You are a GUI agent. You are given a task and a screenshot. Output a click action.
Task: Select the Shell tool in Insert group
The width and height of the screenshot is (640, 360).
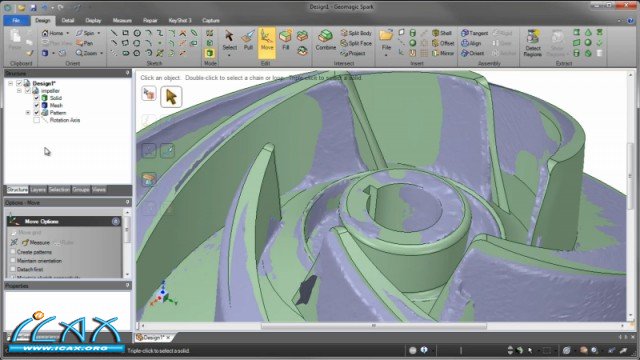click(x=442, y=33)
